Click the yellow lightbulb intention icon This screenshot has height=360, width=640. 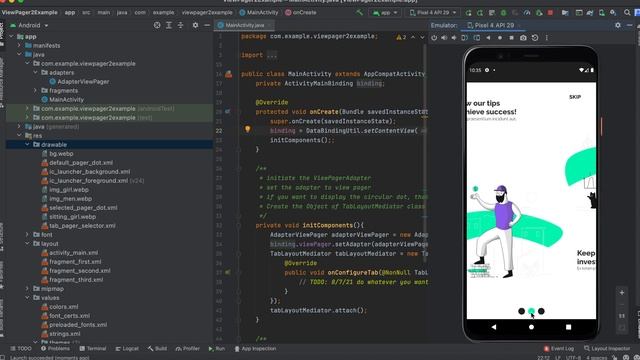point(247,129)
